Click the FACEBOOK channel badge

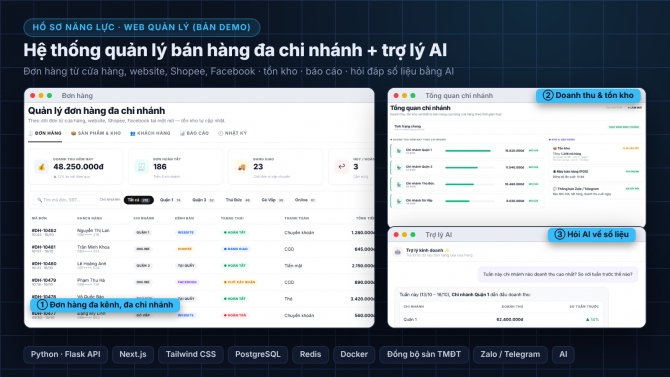[187, 282]
